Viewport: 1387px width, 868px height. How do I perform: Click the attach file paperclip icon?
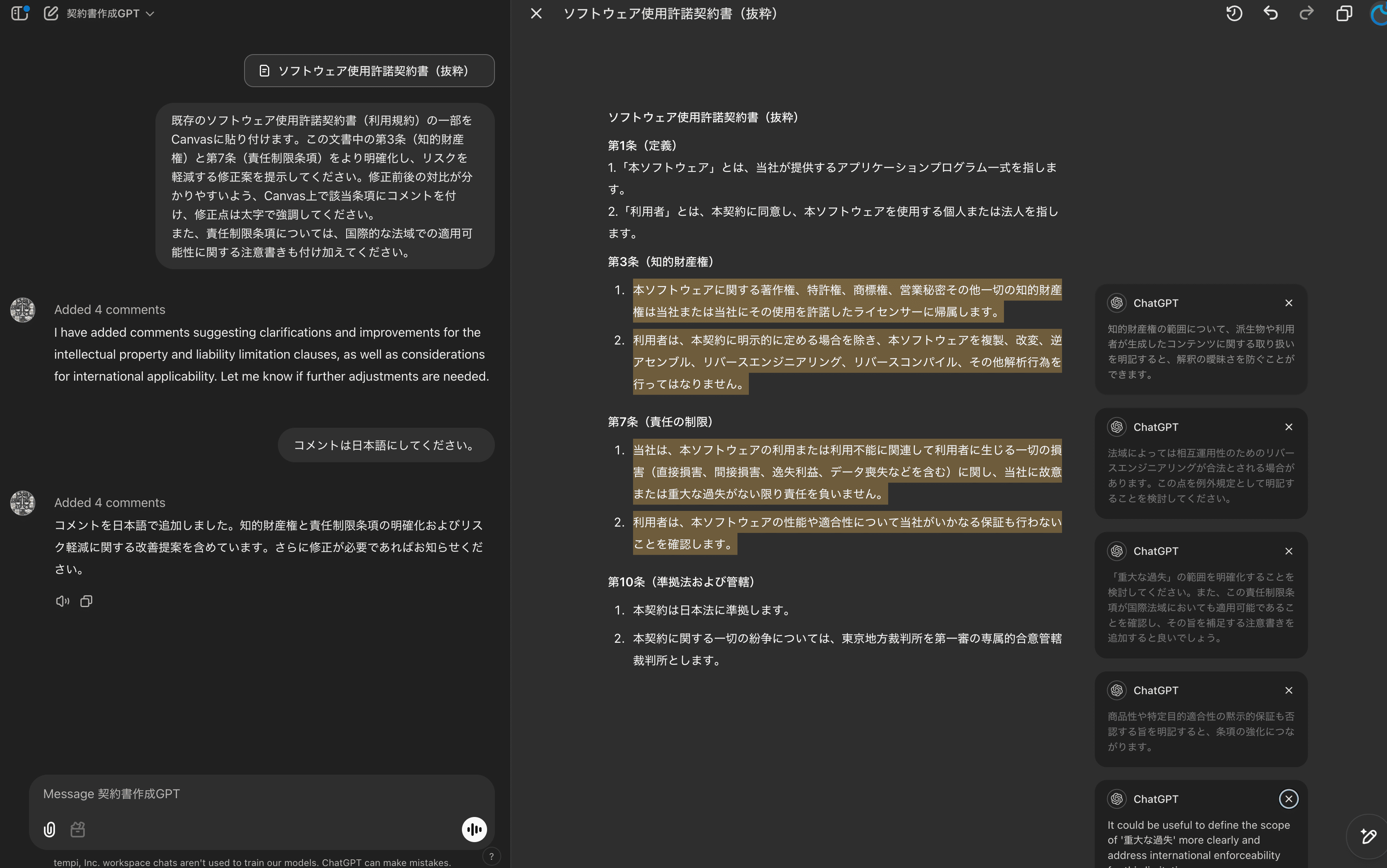(x=49, y=830)
